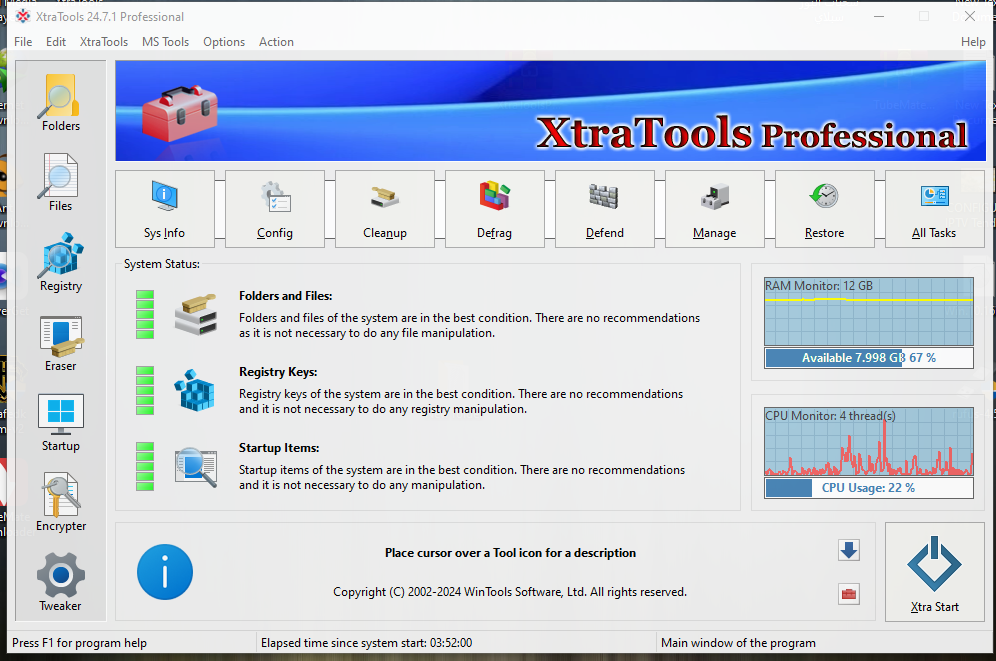This screenshot has height=661, width=996.
Task: Click 'Place cursor over a Tool icon' text
Action: [510, 553]
